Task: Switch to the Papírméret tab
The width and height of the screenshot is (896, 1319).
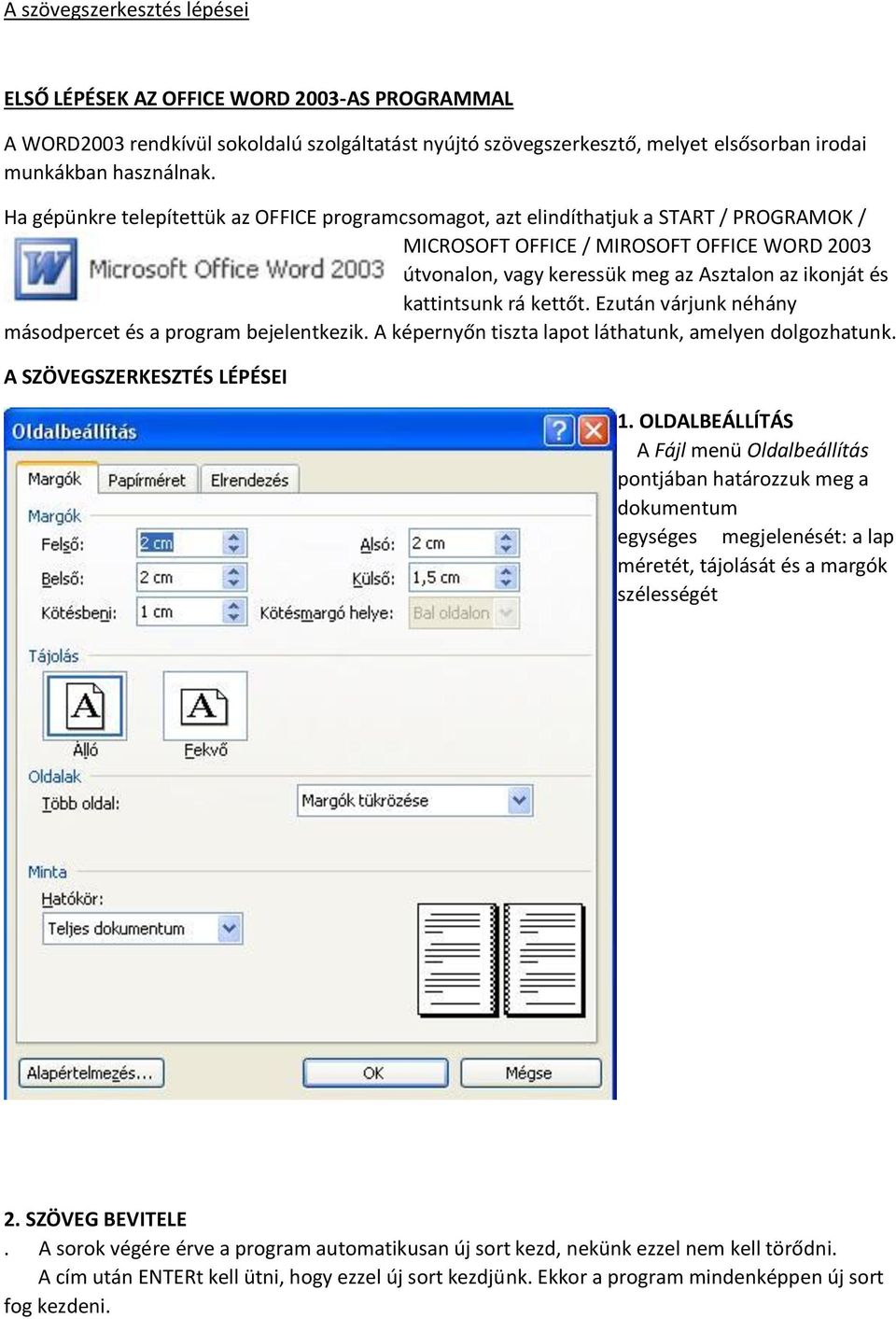Action: tap(147, 480)
